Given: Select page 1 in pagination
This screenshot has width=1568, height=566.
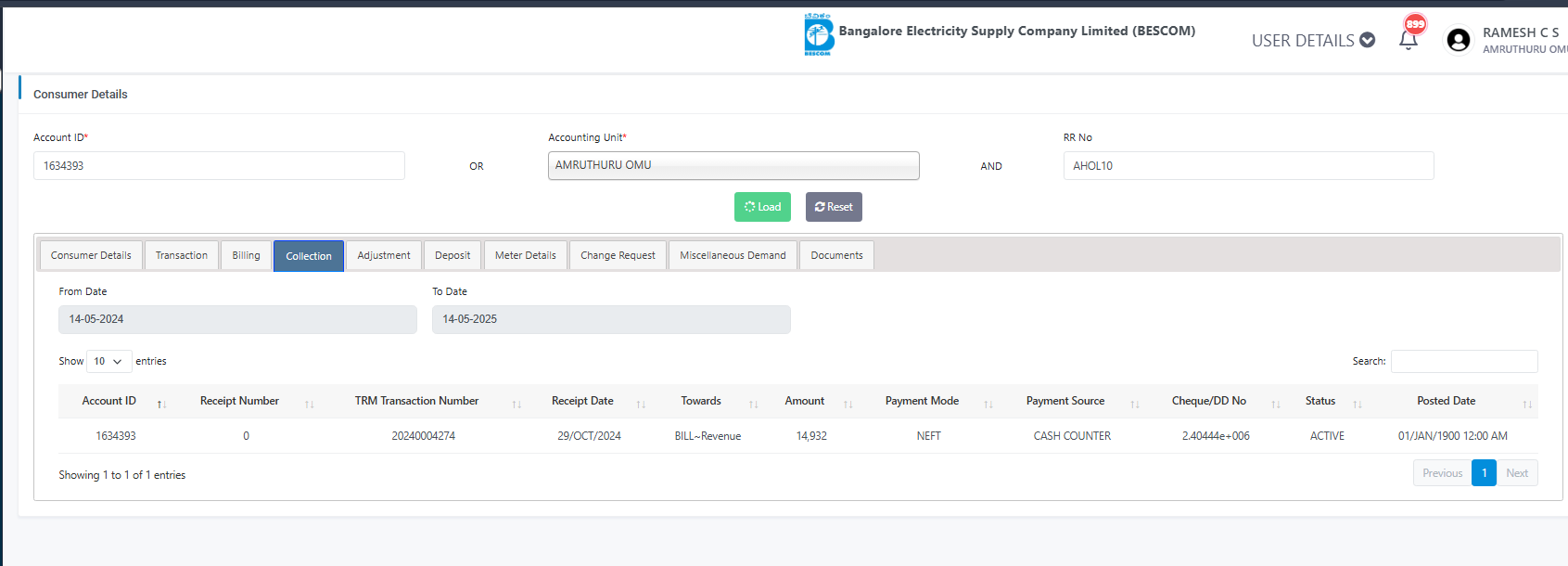Looking at the screenshot, I should [1484, 473].
